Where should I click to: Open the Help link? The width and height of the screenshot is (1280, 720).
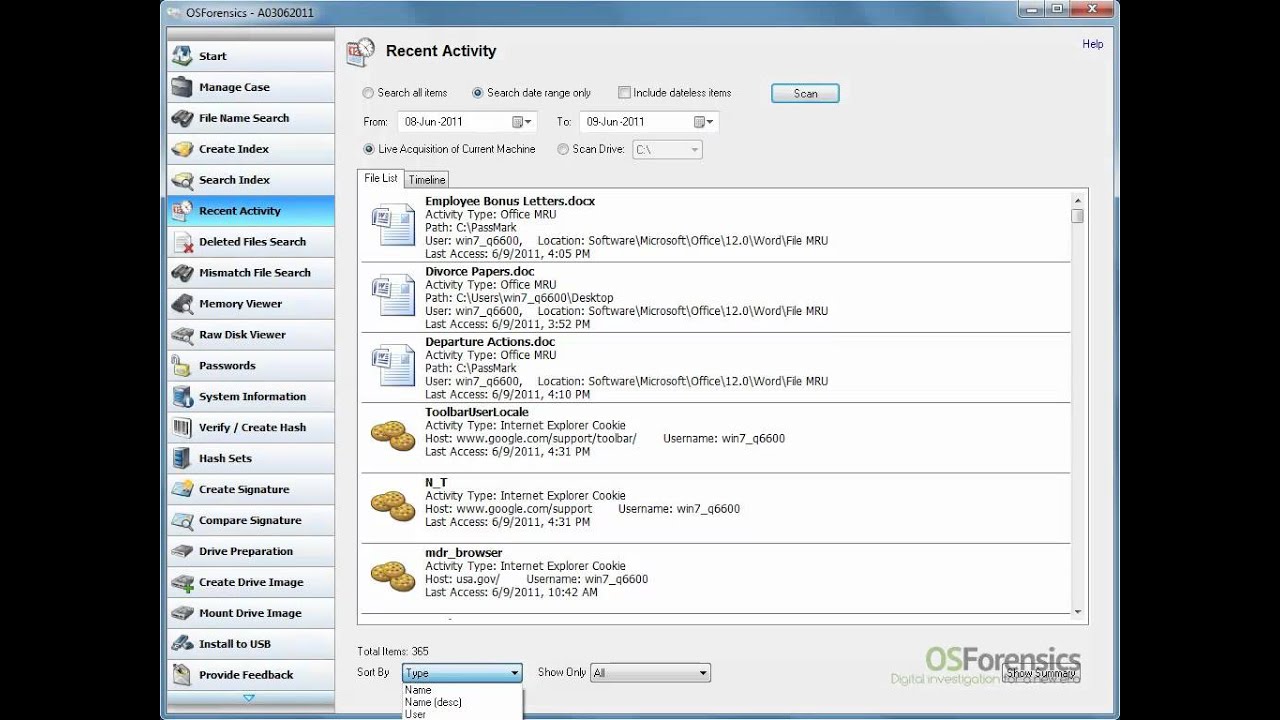click(1093, 44)
